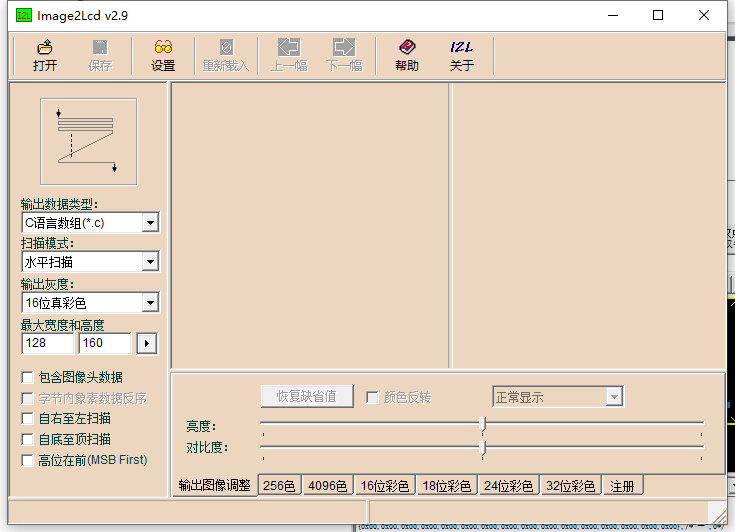Close the Image2Lcd window
735x532 pixels.
704,15
